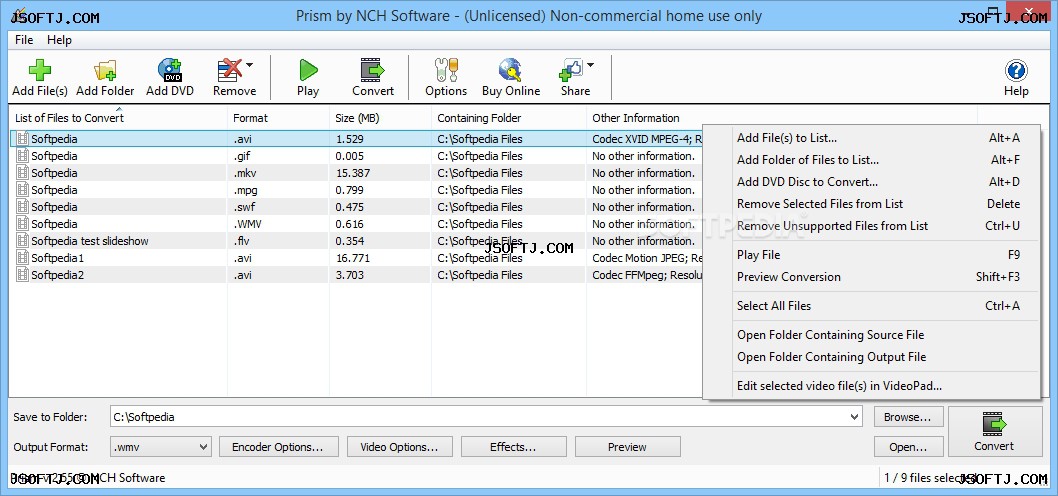
Task: Select the Softpedia .swf file icon
Action: pos(23,206)
